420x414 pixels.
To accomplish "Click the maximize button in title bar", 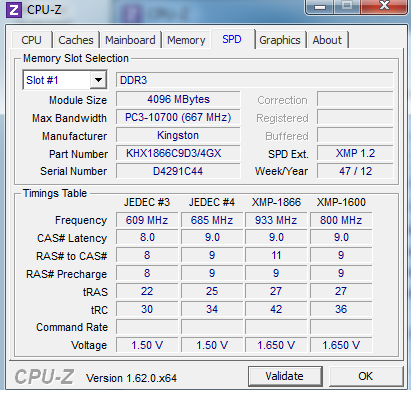I will tap(347, 6).
